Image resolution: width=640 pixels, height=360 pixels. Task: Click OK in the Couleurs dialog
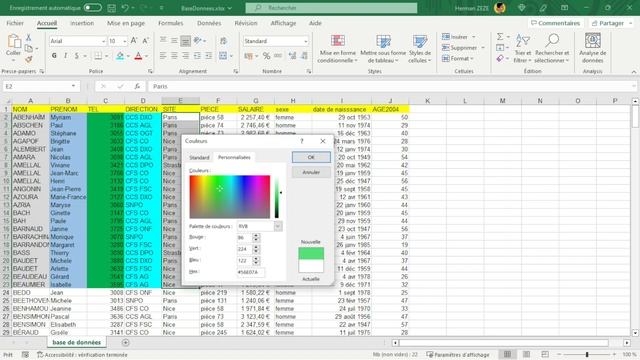pyautogui.click(x=311, y=157)
